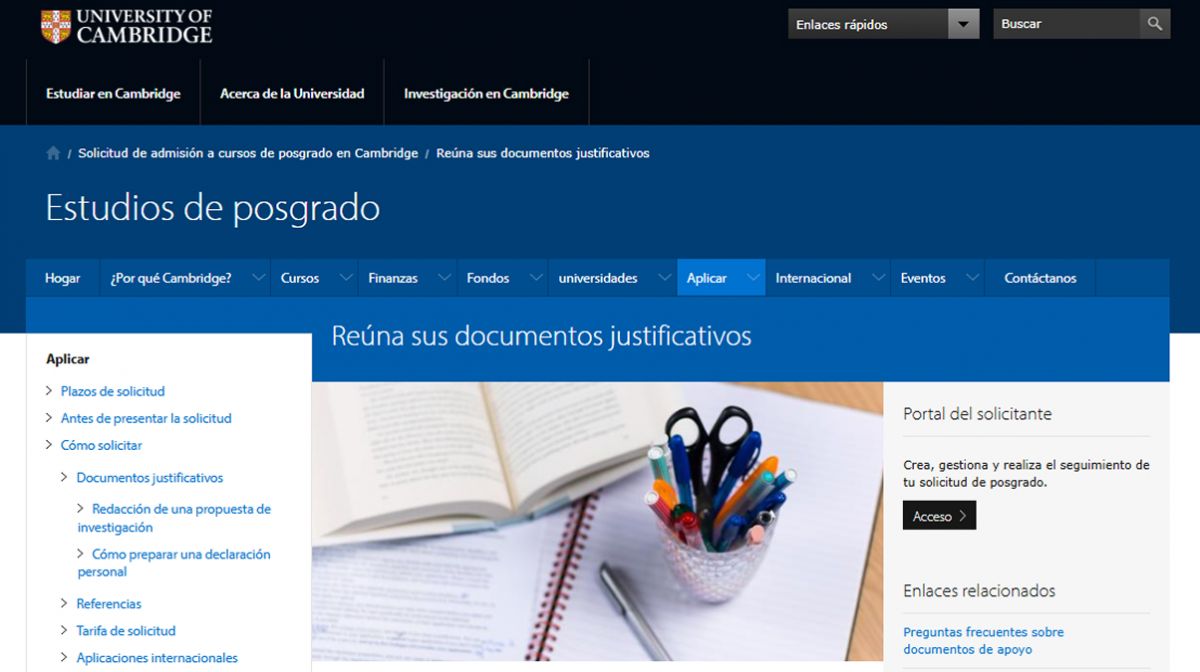This screenshot has width=1200, height=672.
Task: Go to the Hogar tab
Action: [x=62, y=278]
